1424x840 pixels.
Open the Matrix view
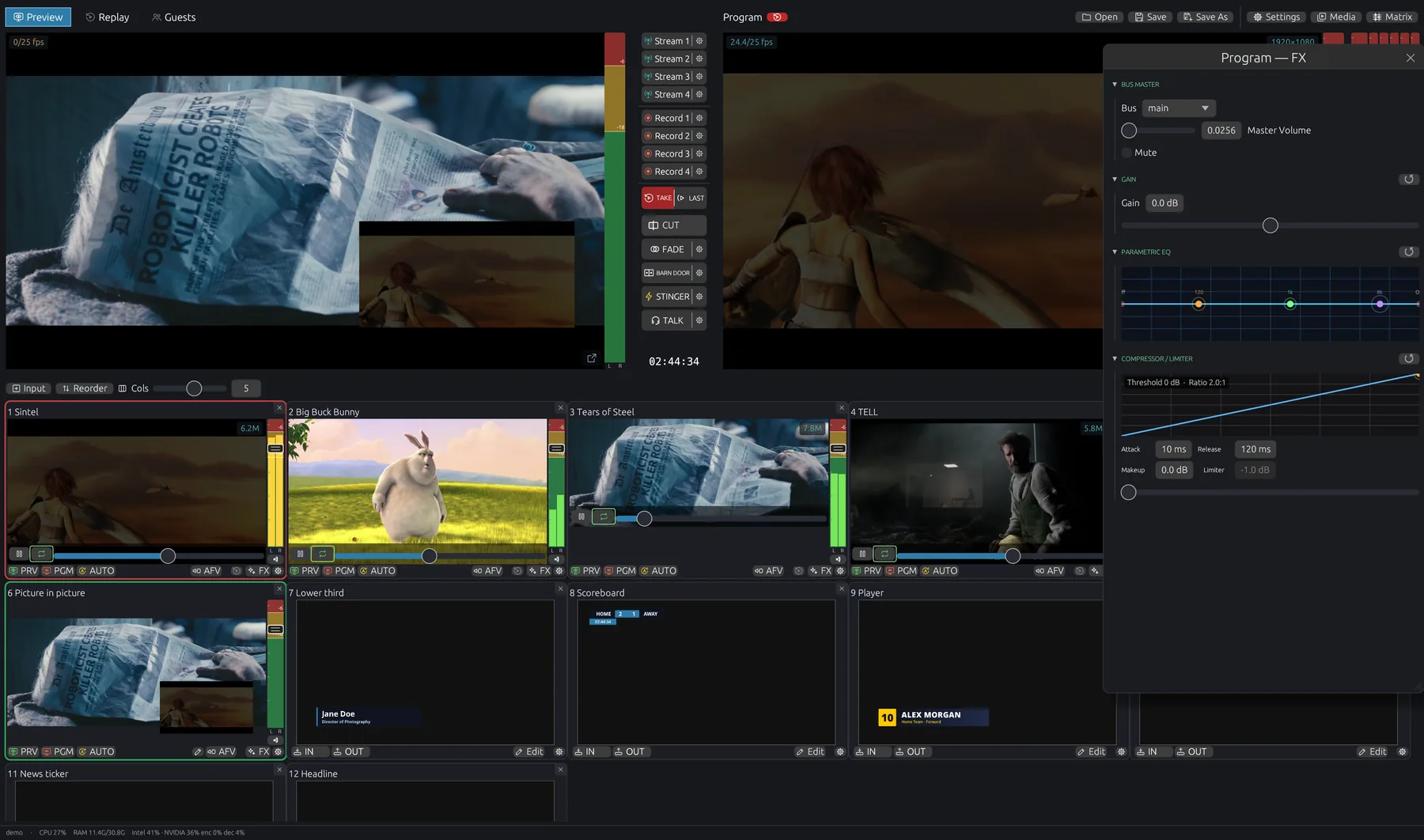pyautogui.click(x=1392, y=17)
